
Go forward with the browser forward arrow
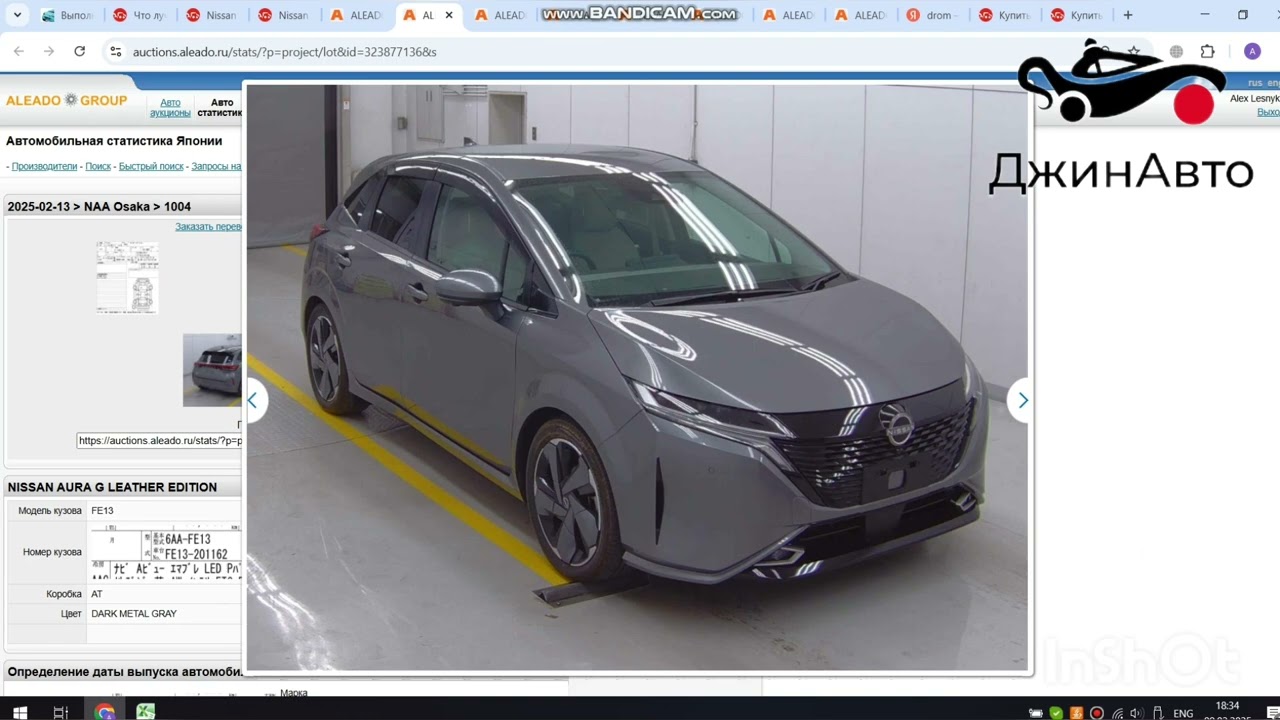click(48, 51)
